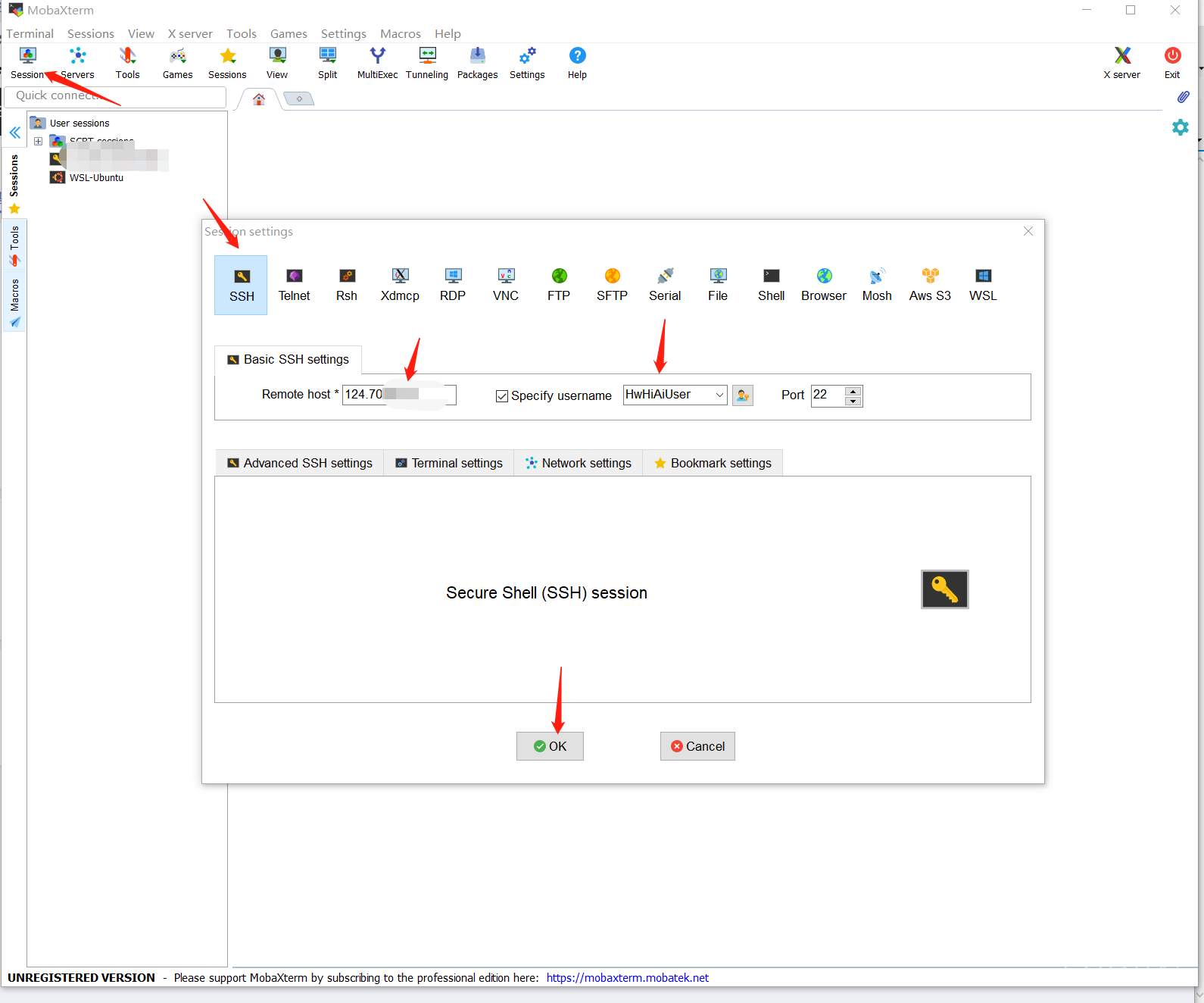Focus the Quick connect search box

coord(115,96)
